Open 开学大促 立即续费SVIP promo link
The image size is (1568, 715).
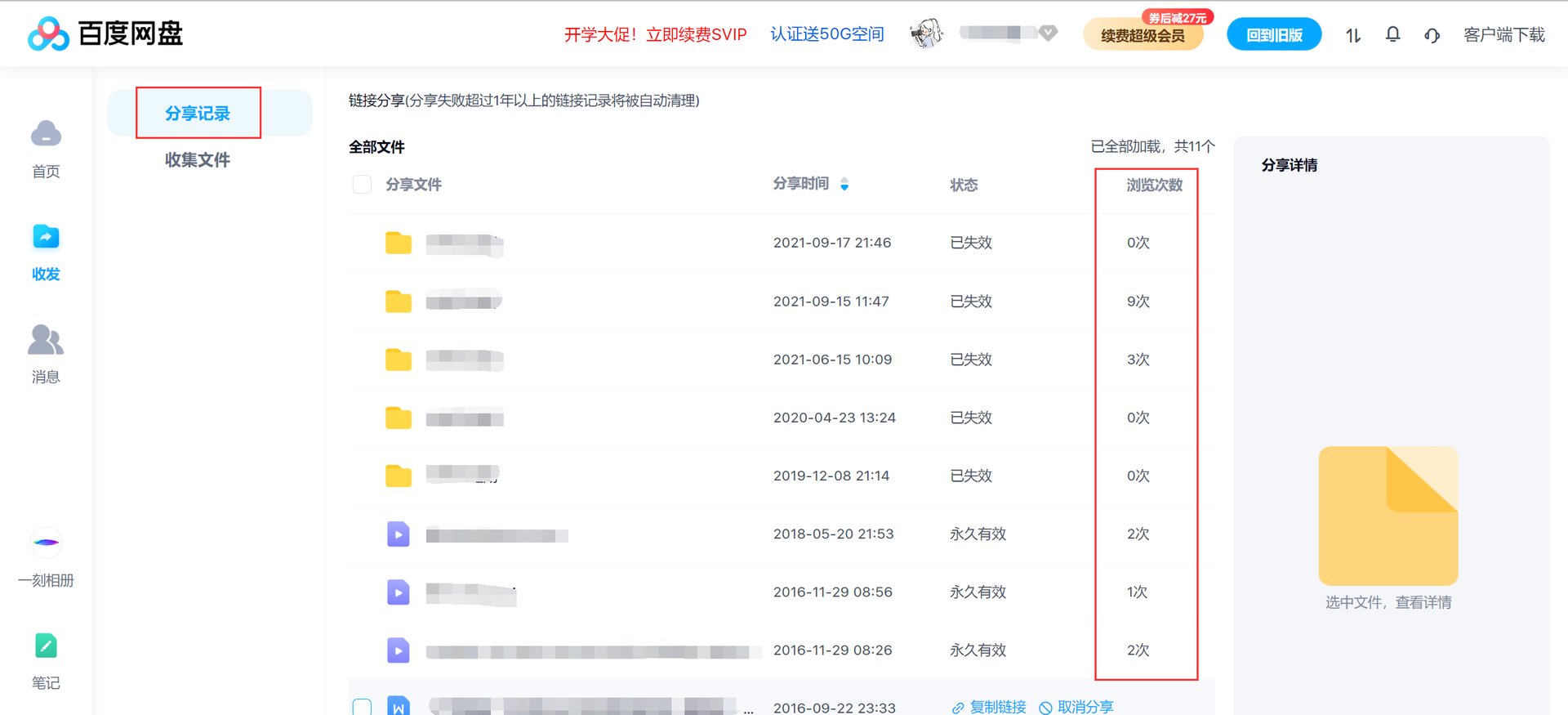(656, 34)
